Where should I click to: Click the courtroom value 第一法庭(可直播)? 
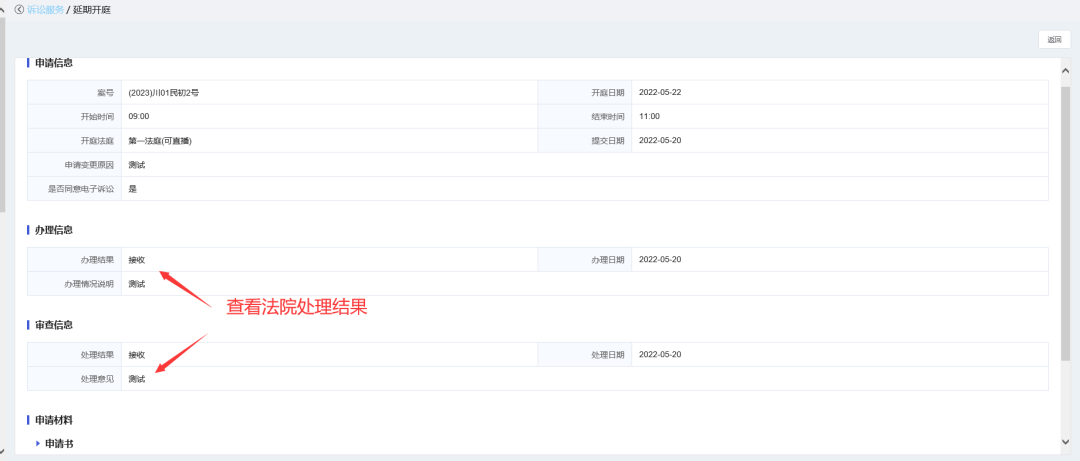(x=160, y=141)
